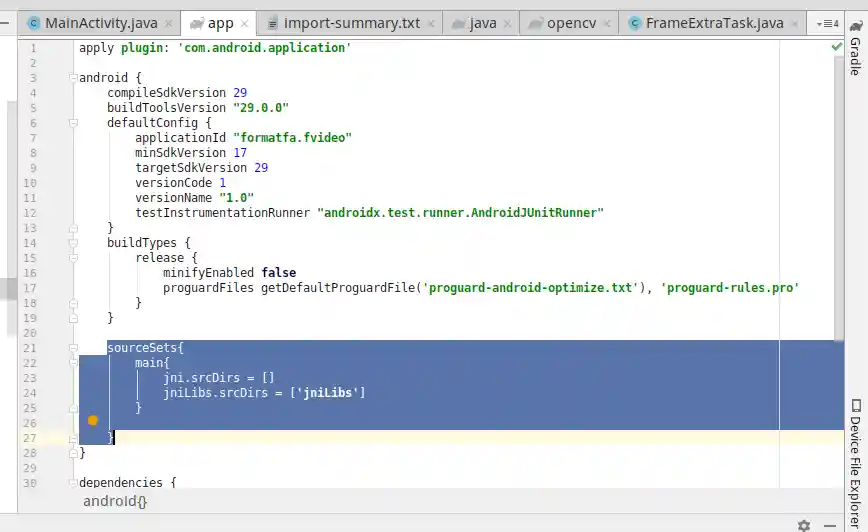Collapse the android block fold marker
Image resolution: width=868 pixels, height=532 pixels.
(x=73, y=78)
